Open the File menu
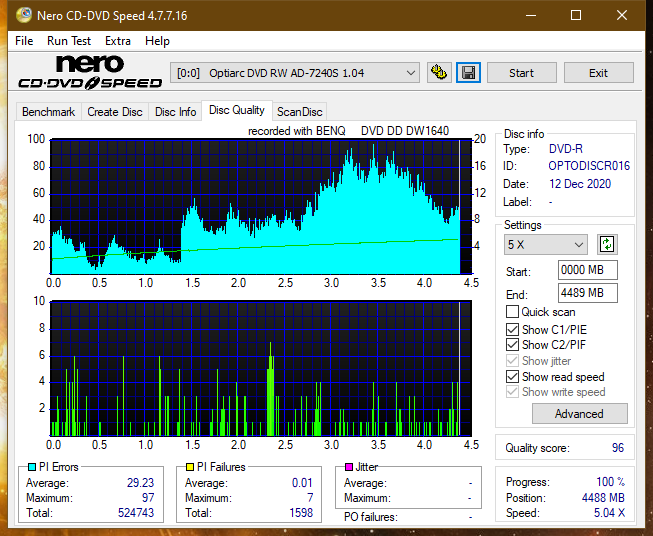 24,41
